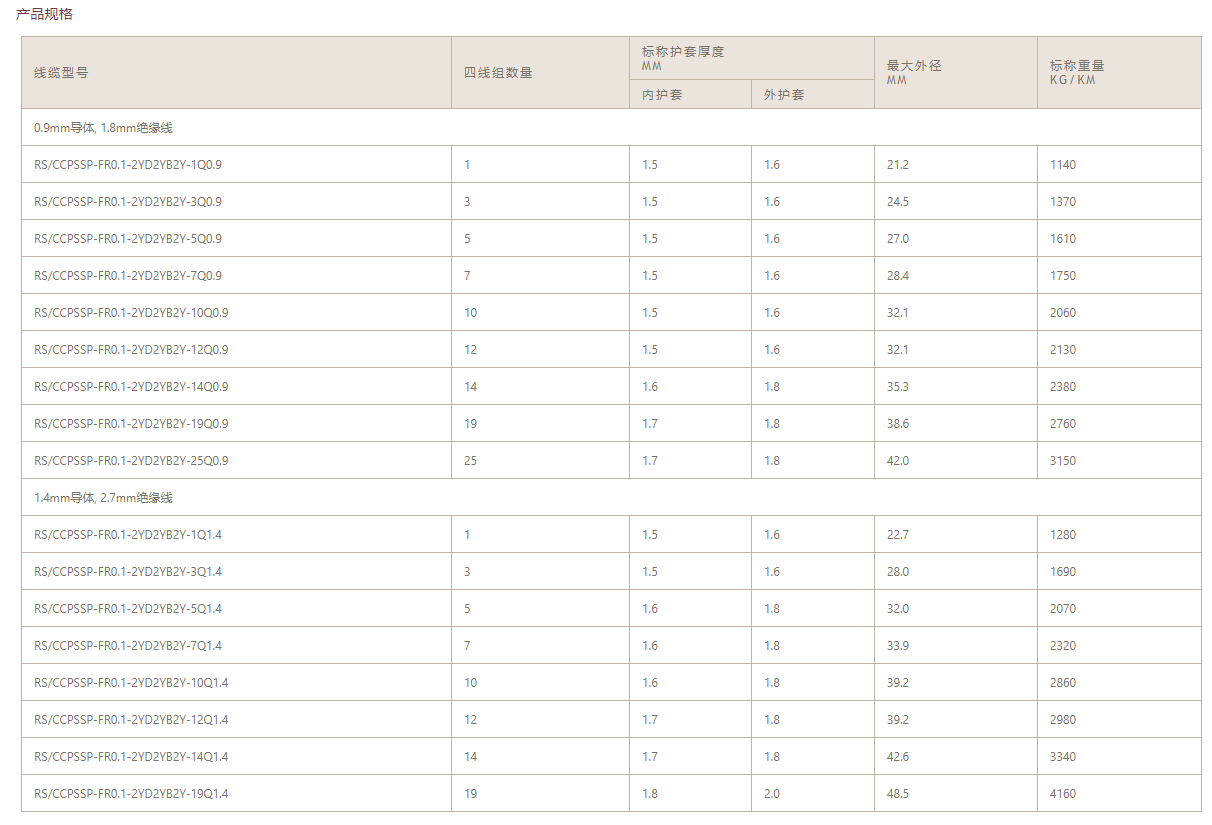Click the outer sheath value 2.0
Viewport: 1212px width, 825px height.
pyautogui.click(x=772, y=794)
